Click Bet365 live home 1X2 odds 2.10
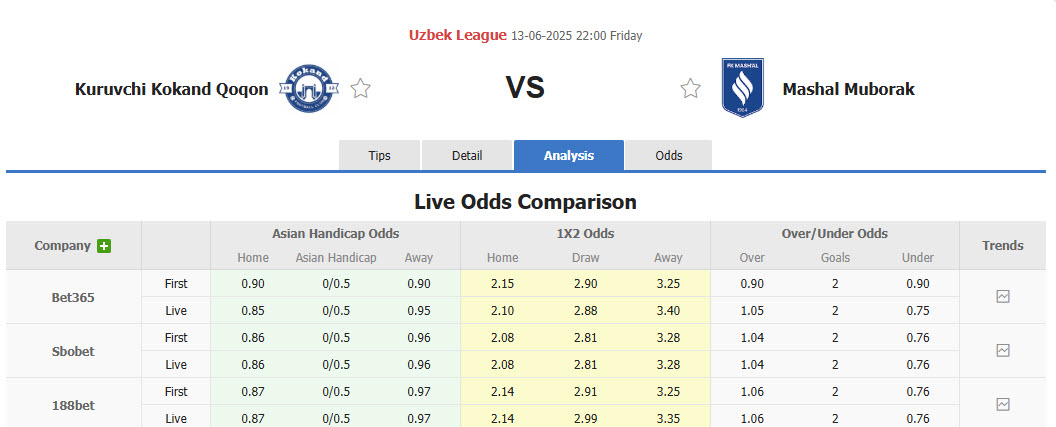The width and height of the screenshot is (1056, 427). [x=502, y=310]
